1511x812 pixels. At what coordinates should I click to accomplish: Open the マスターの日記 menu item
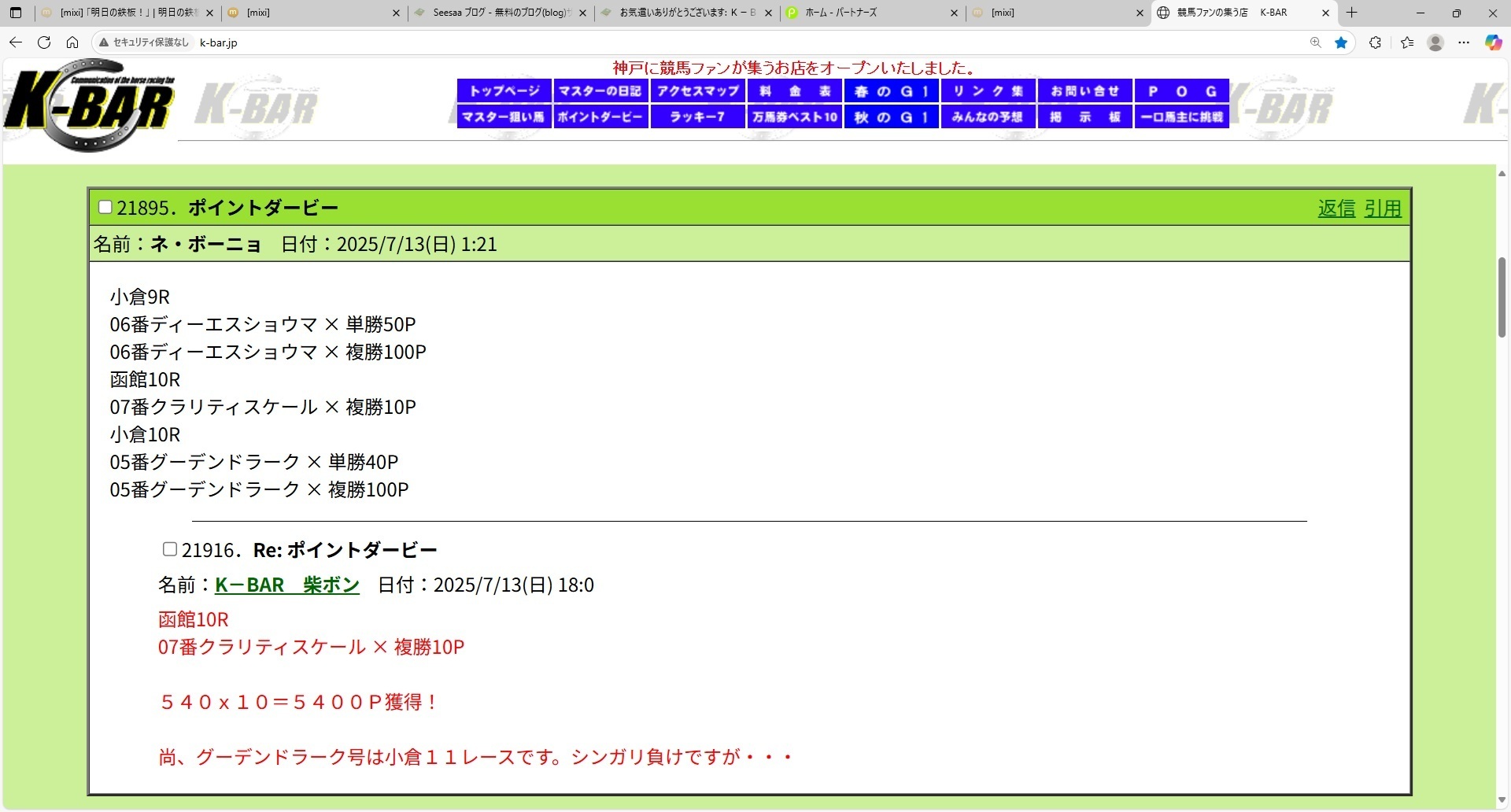(x=600, y=91)
